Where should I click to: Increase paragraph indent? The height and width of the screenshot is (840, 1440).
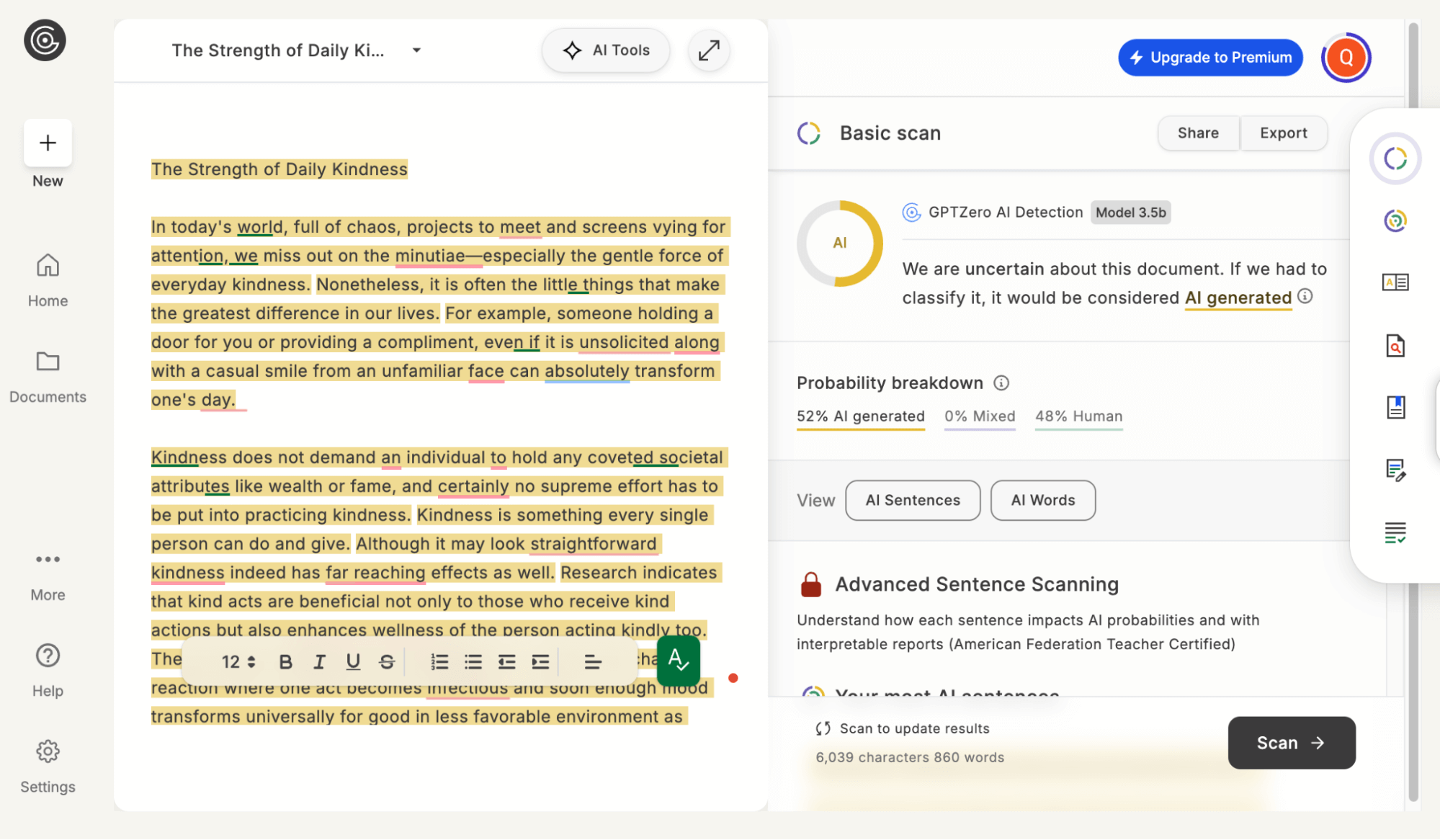pos(540,662)
